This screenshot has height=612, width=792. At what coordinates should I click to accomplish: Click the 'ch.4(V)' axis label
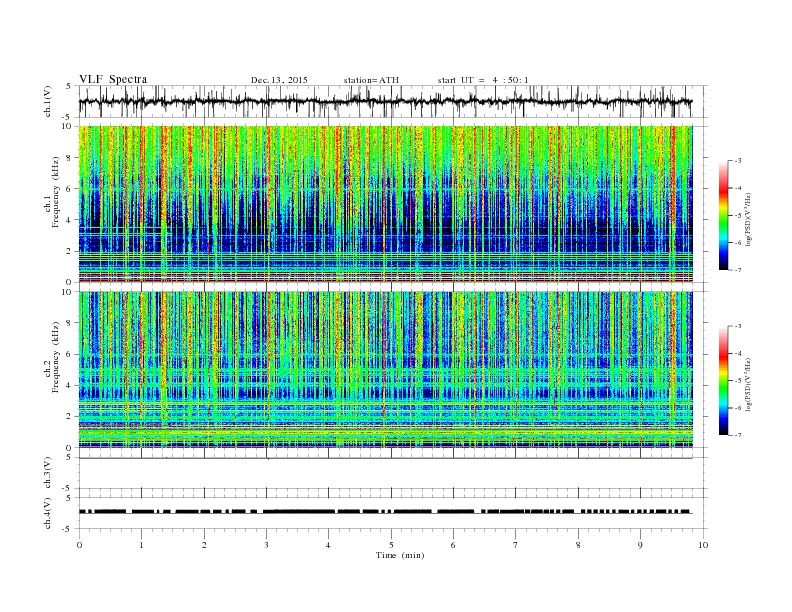pos(48,513)
